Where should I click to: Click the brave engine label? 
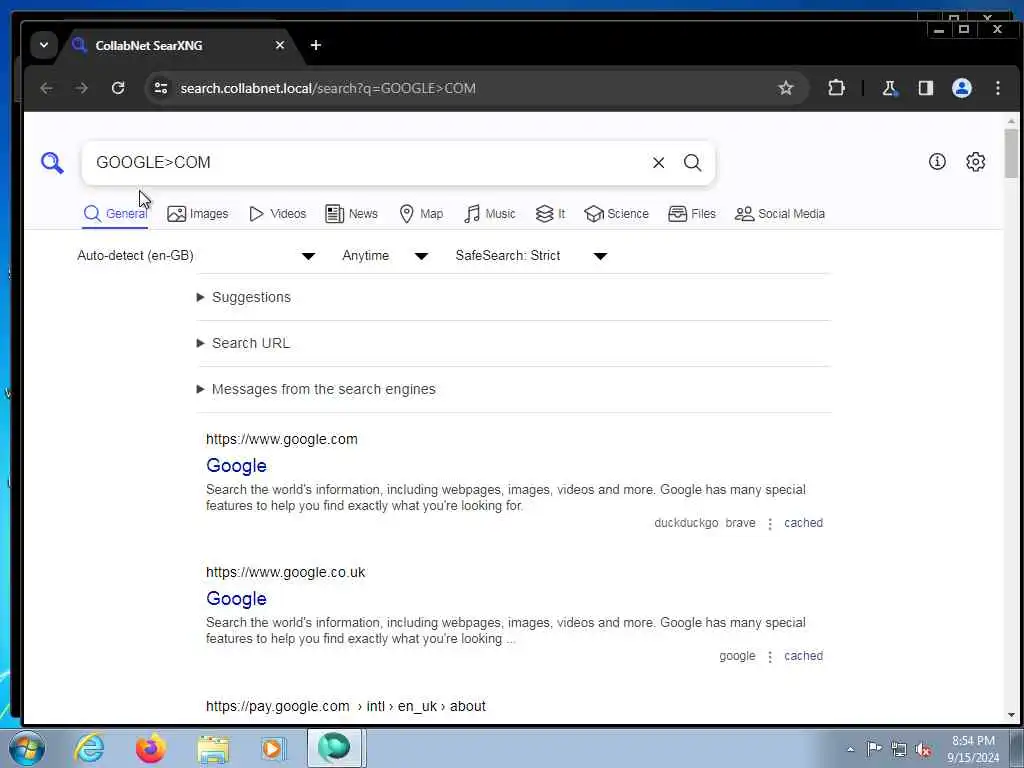coord(741,523)
